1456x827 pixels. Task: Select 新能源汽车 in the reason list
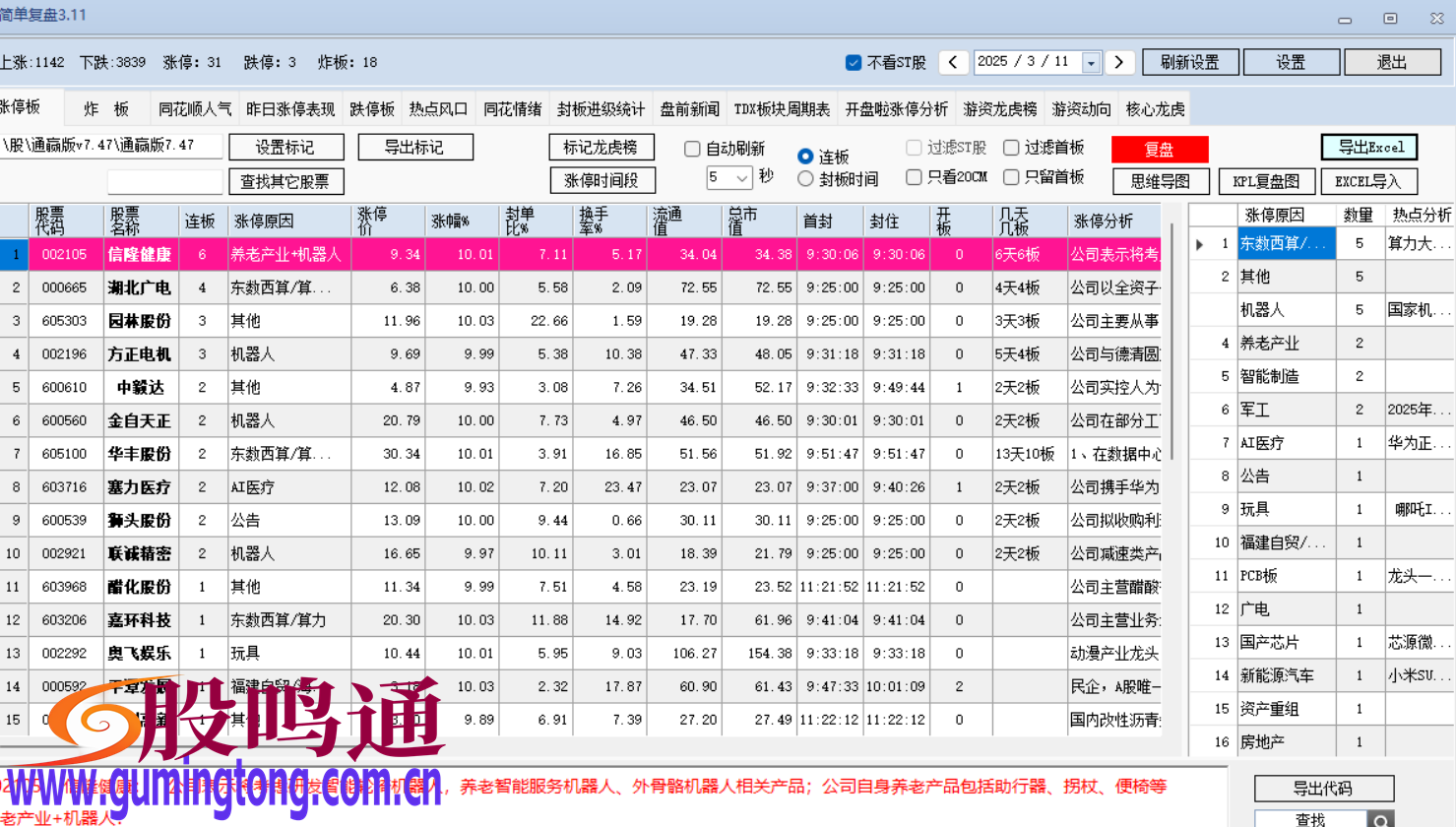click(1286, 675)
